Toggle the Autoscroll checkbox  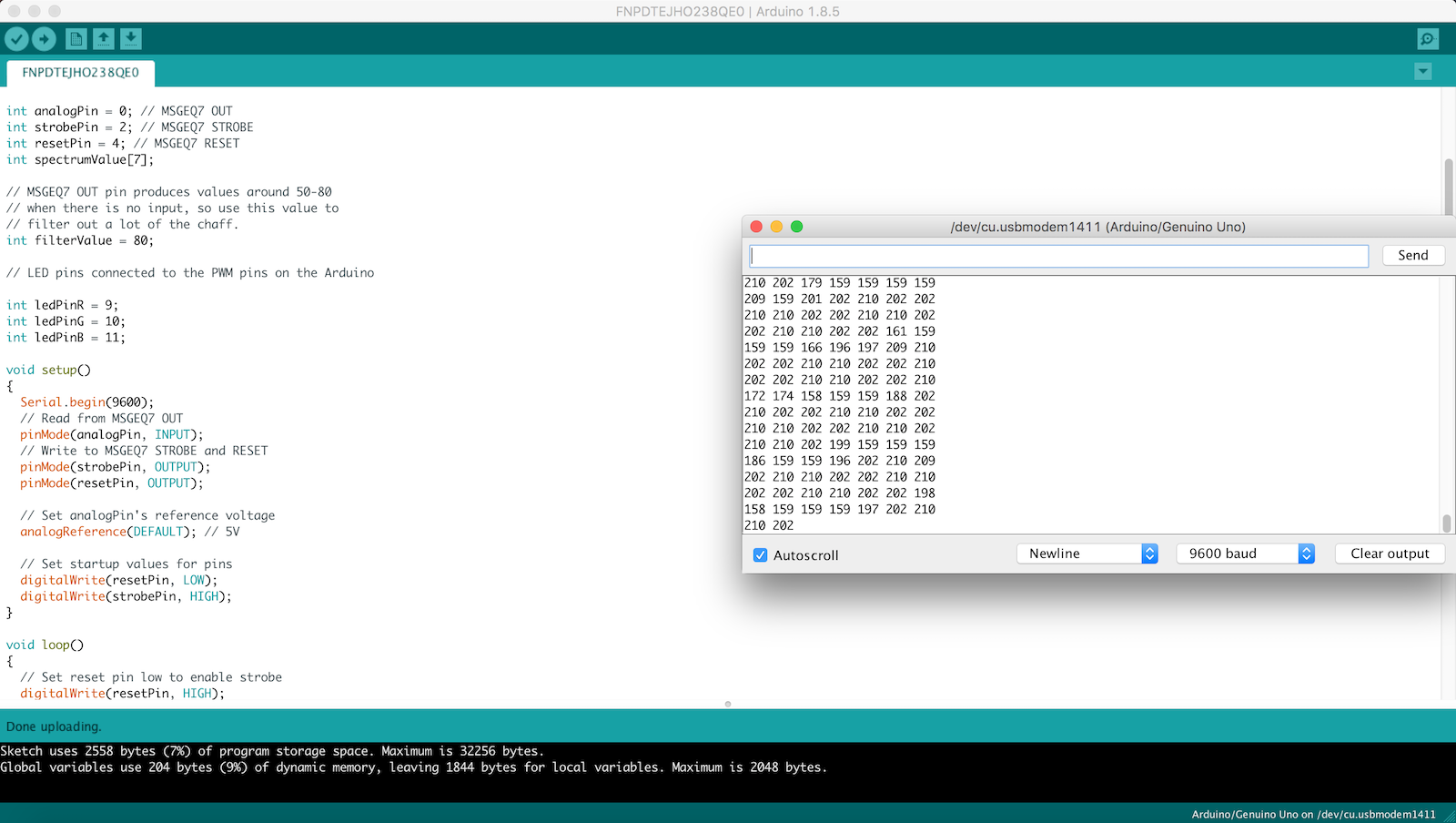(x=761, y=555)
